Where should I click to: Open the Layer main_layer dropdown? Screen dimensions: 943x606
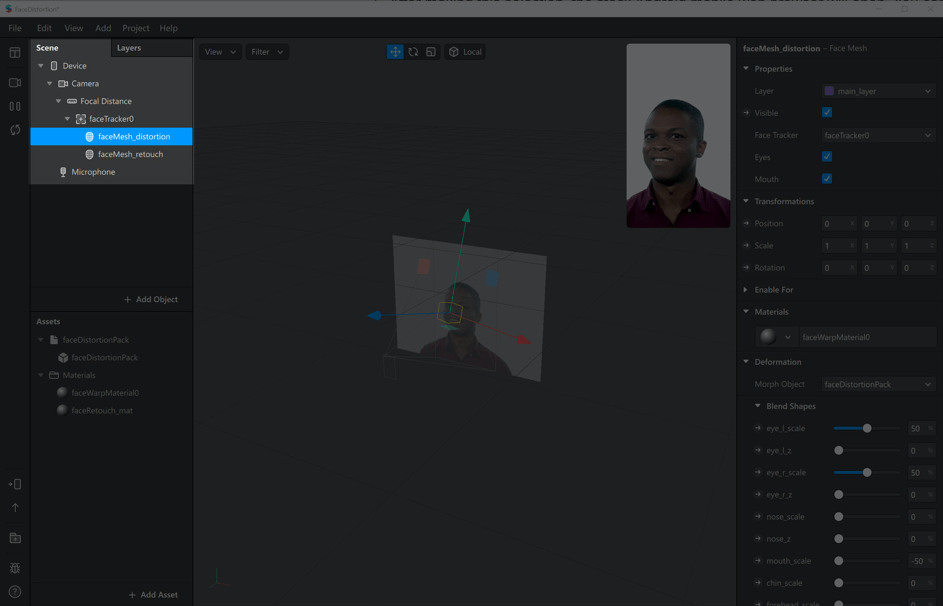point(879,91)
